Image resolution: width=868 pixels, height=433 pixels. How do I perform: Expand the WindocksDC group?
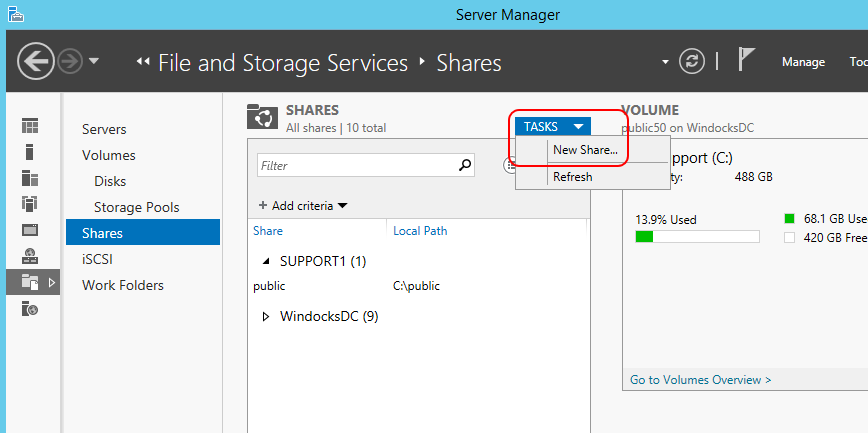pyautogui.click(x=266, y=317)
